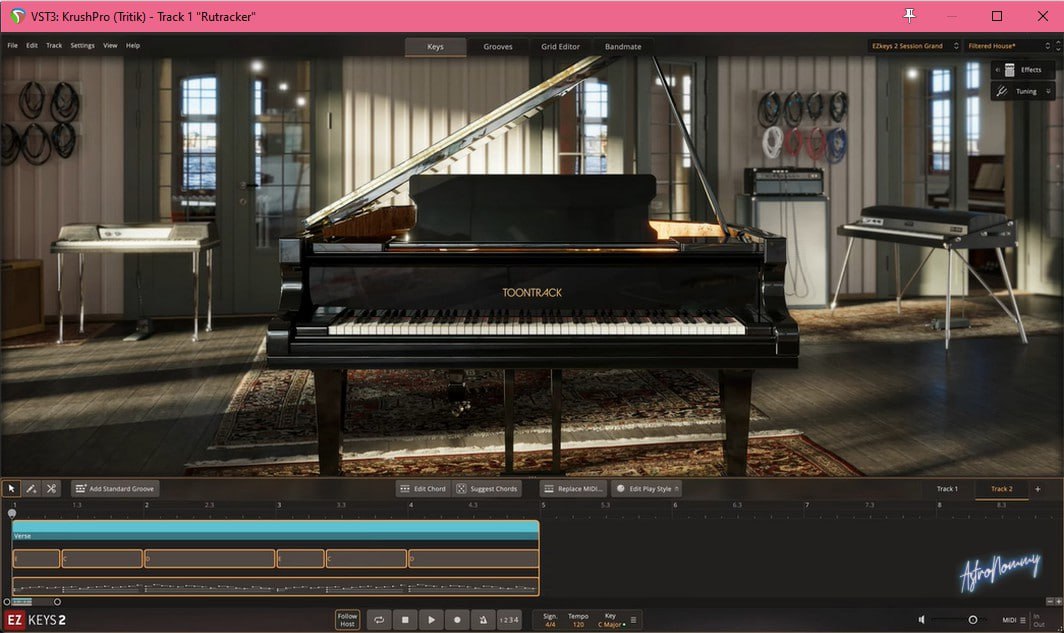Screen dimensions: 1064x633
Task: Toggle loop playback
Action: click(x=379, y=619)
